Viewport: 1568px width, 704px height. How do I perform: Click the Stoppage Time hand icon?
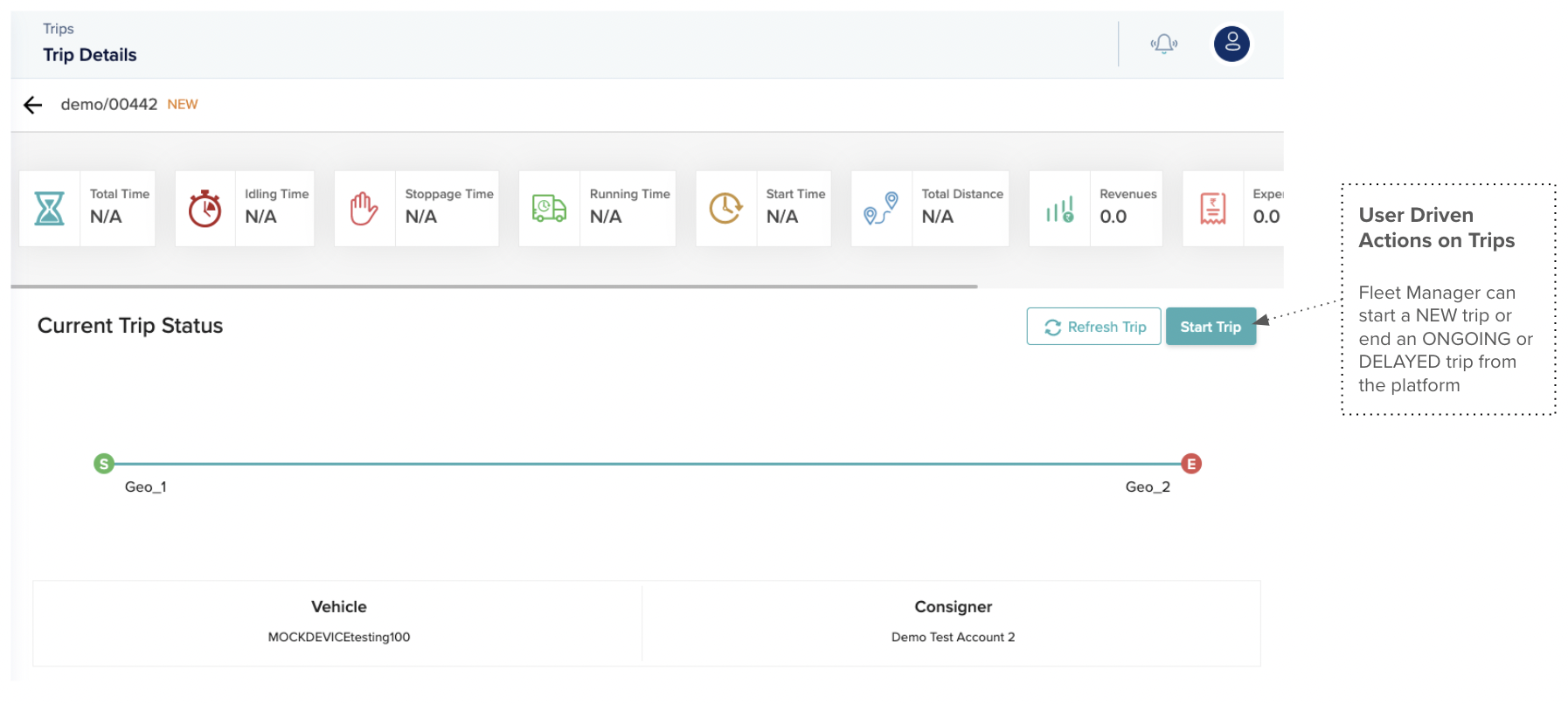364,209
